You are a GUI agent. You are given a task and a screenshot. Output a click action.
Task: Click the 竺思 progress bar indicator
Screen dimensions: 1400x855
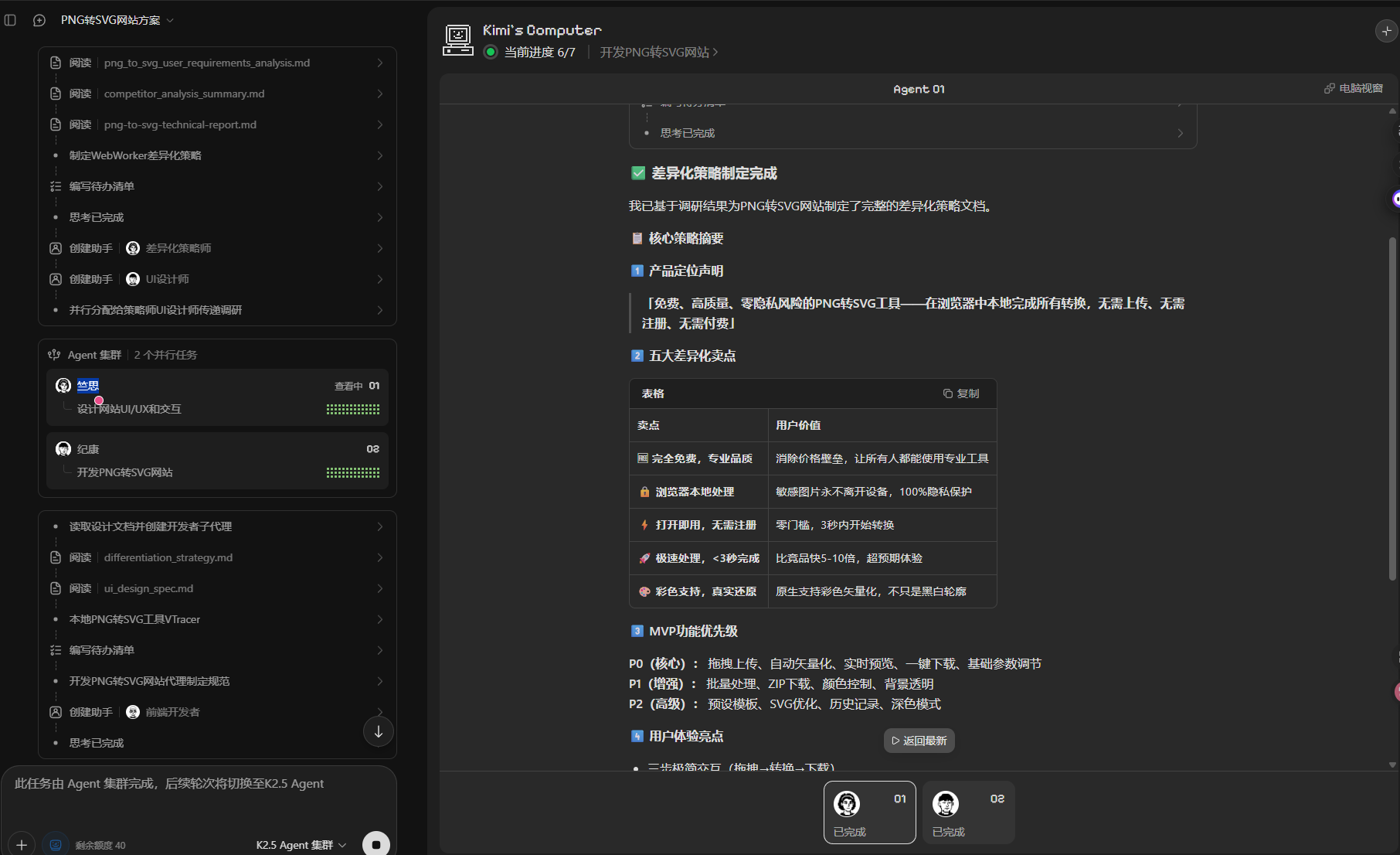(x=352, y=410)
